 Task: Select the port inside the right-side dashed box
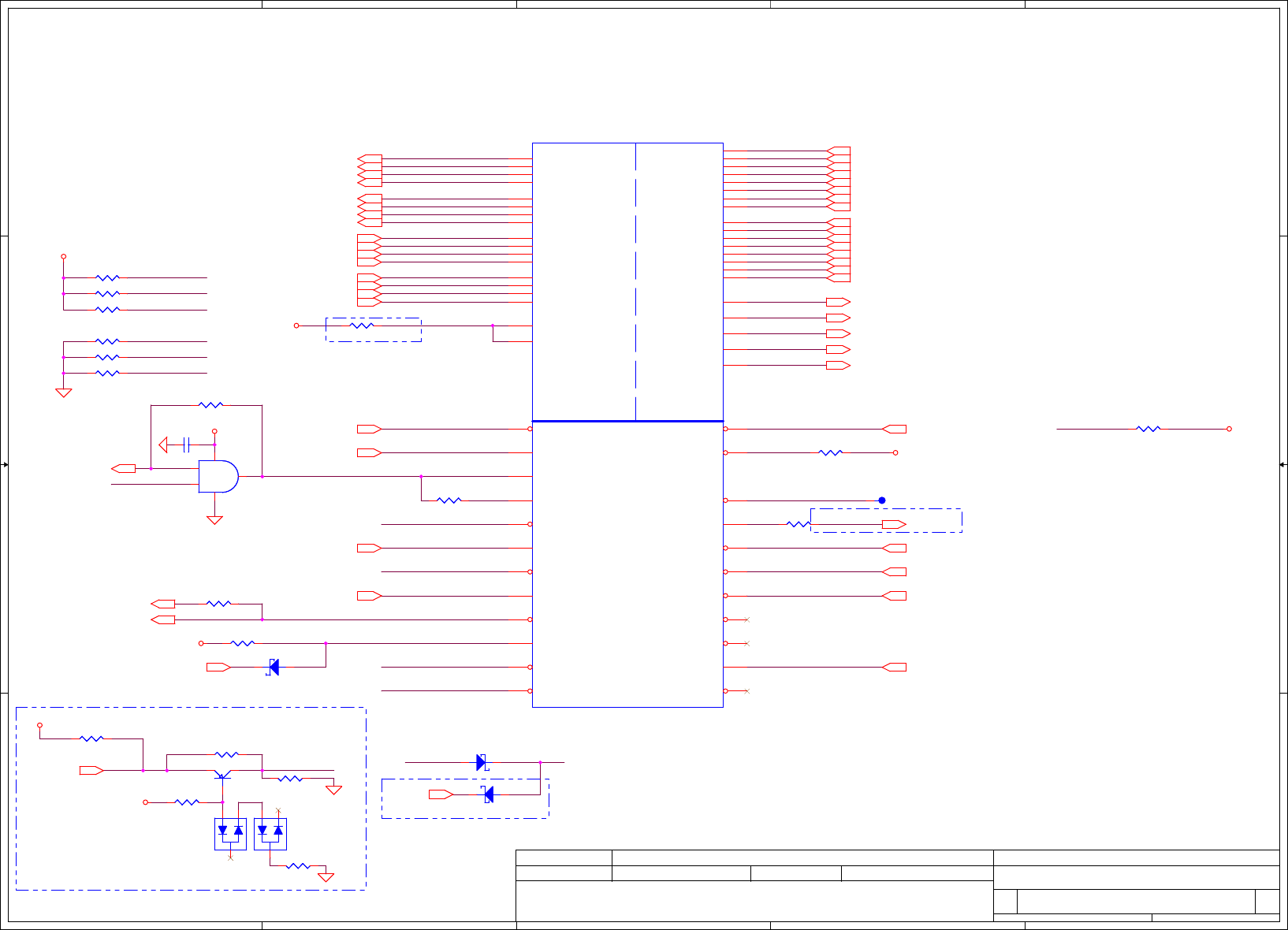894,524
